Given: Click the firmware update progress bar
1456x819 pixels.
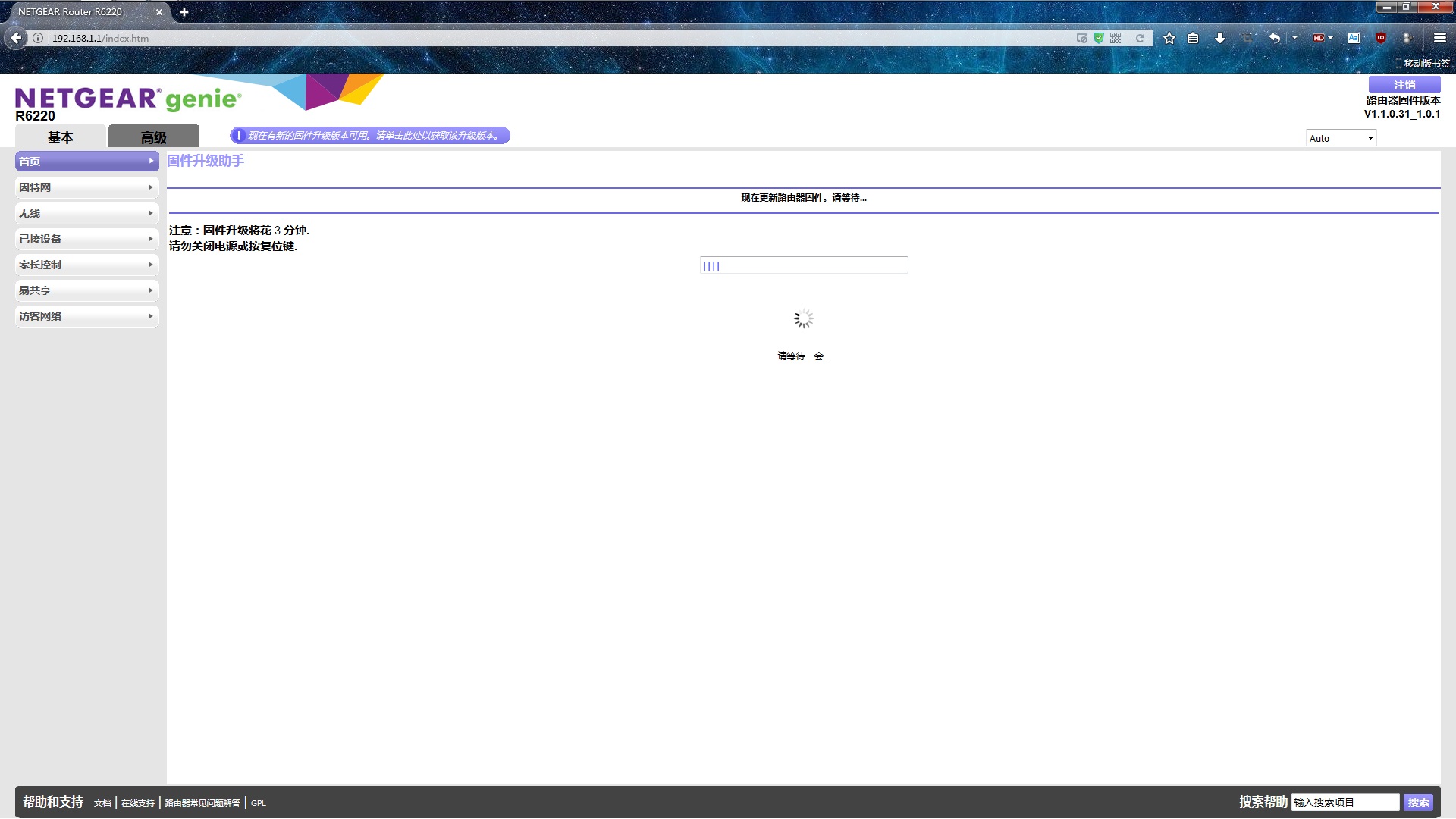Looking at the screenshot, I should click(804, 265).
